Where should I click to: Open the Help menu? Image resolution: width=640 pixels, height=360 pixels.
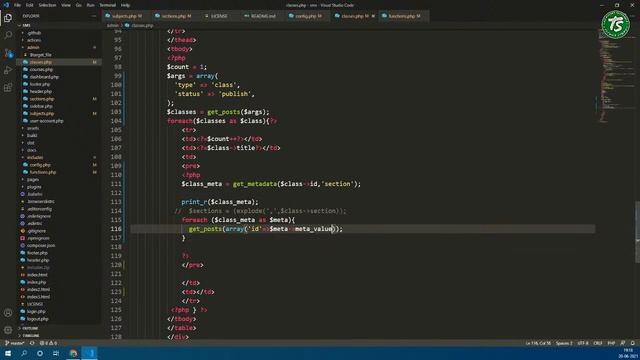(125, 5)
